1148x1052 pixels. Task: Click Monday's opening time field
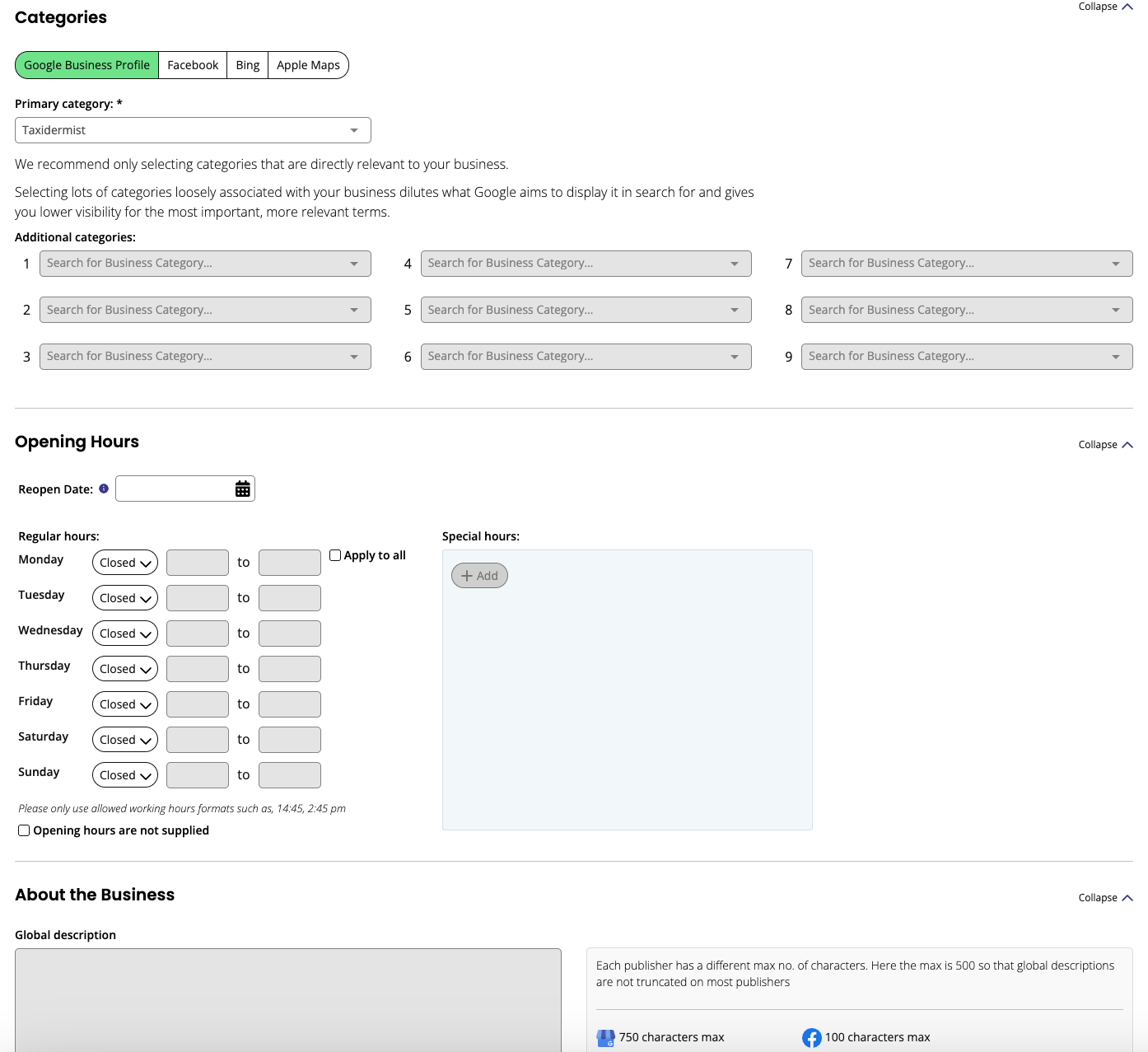(x=198, y=563)
